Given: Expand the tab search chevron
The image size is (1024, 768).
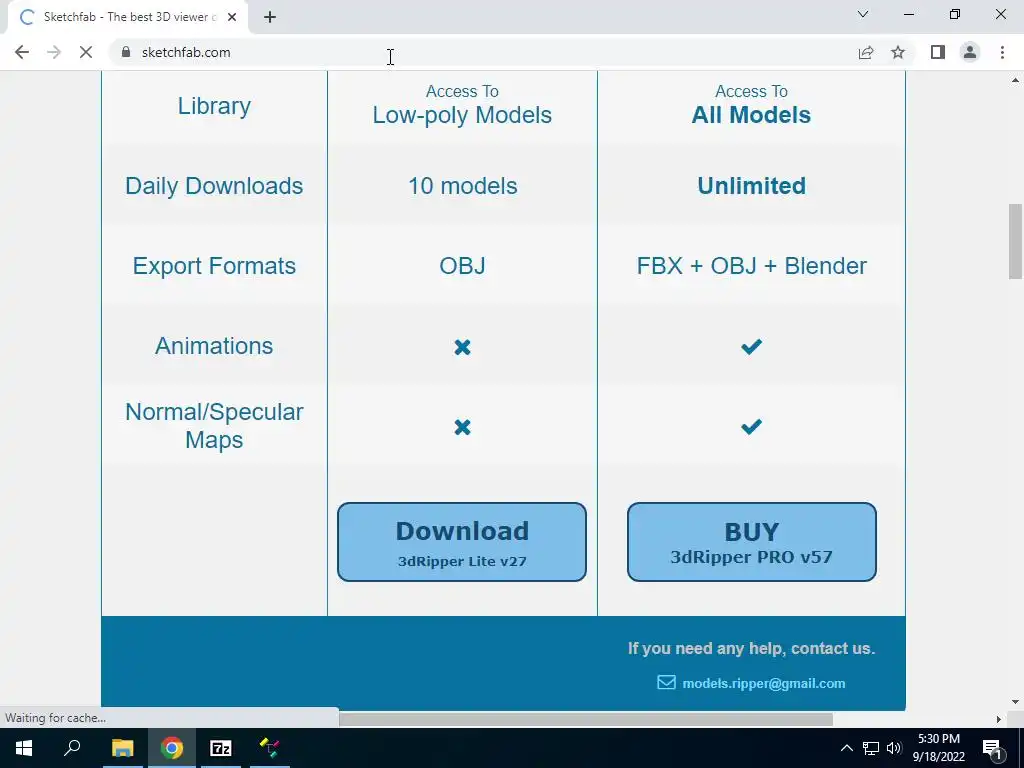Looking at the screenshot, I should coord(863,14).
